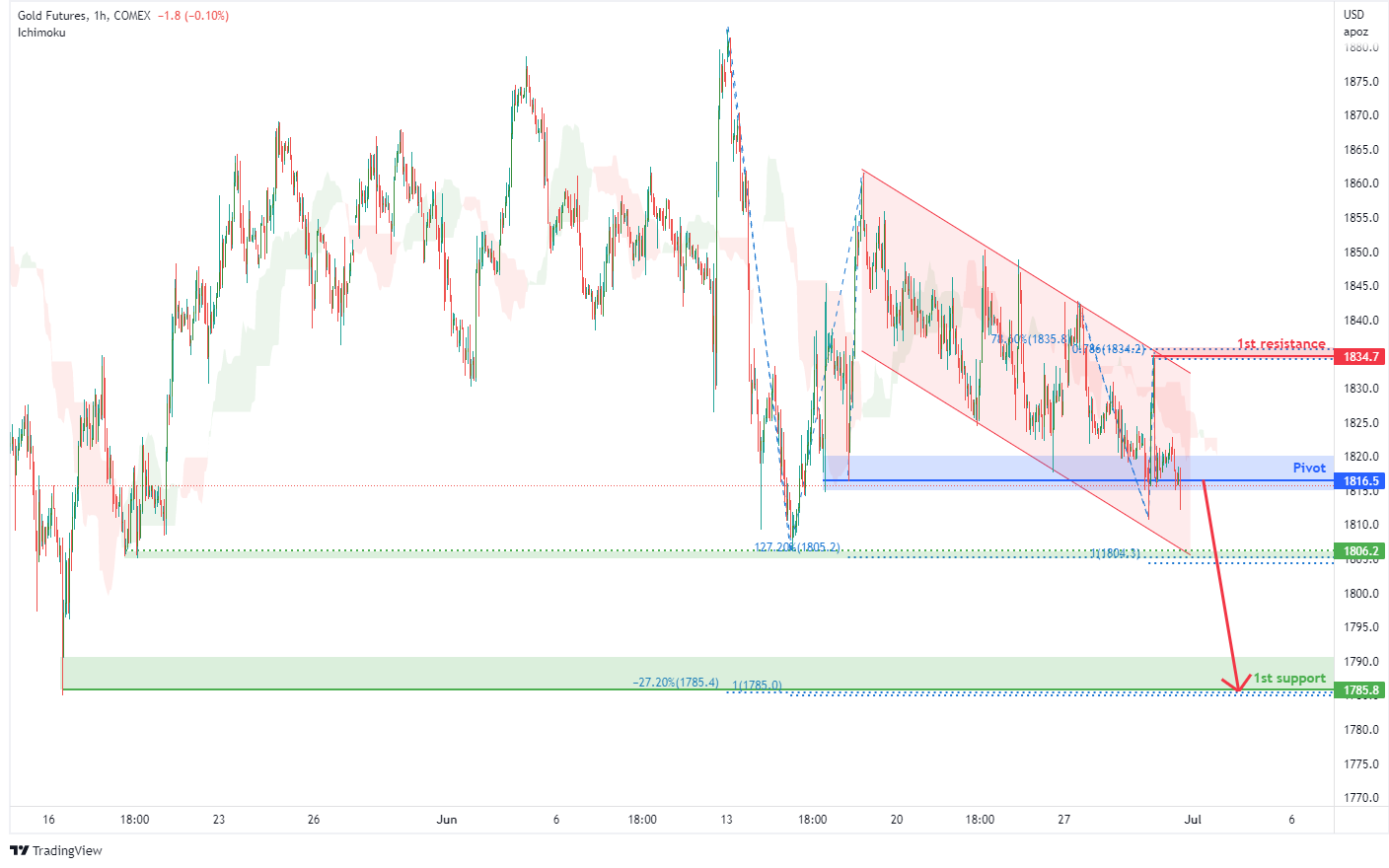Click the 1770.0 price axis value
This screenshot has width=1389, height=868.
(x=1360, y=798)
